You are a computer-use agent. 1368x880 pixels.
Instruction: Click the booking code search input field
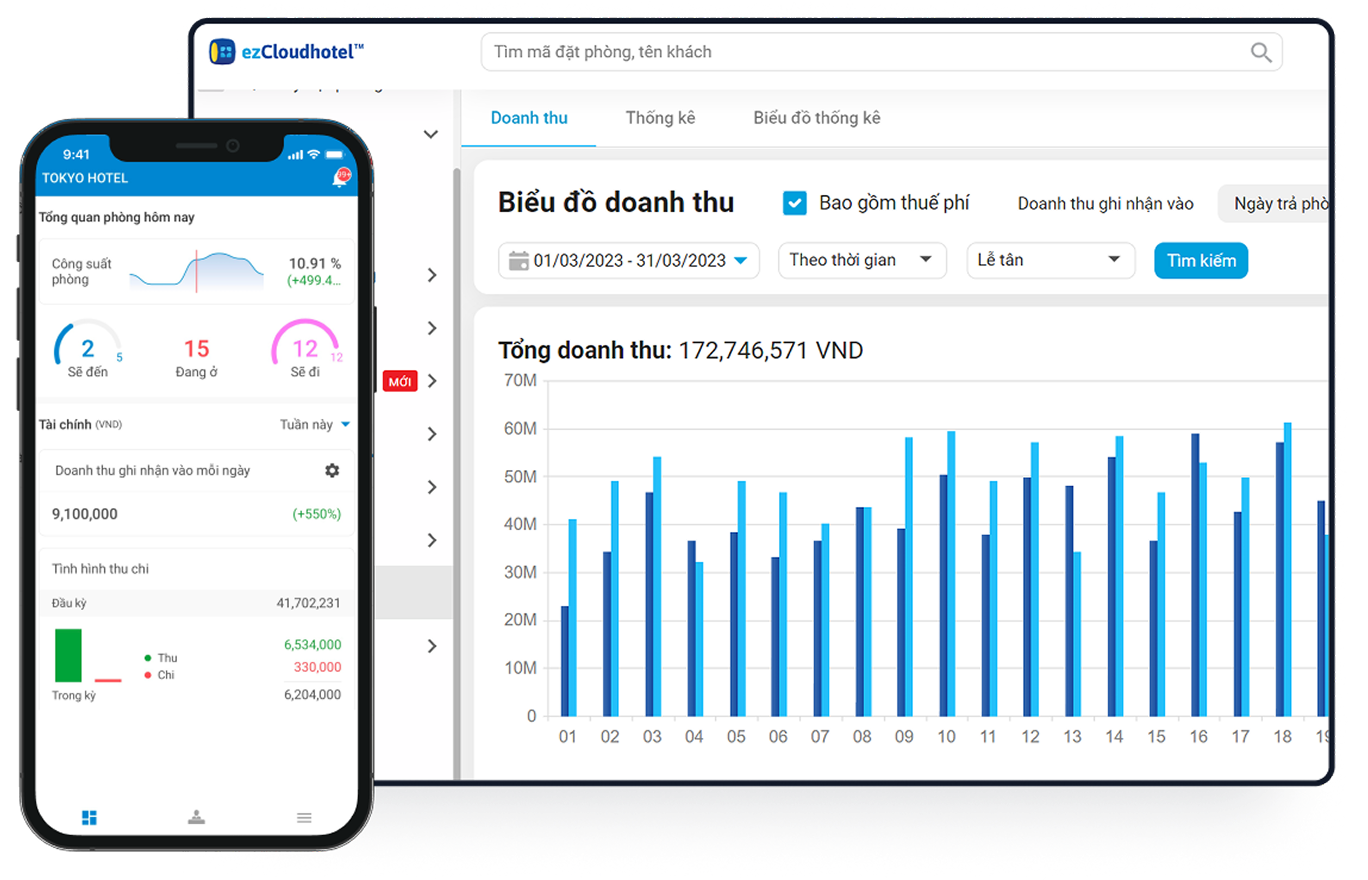pos(860,52)
